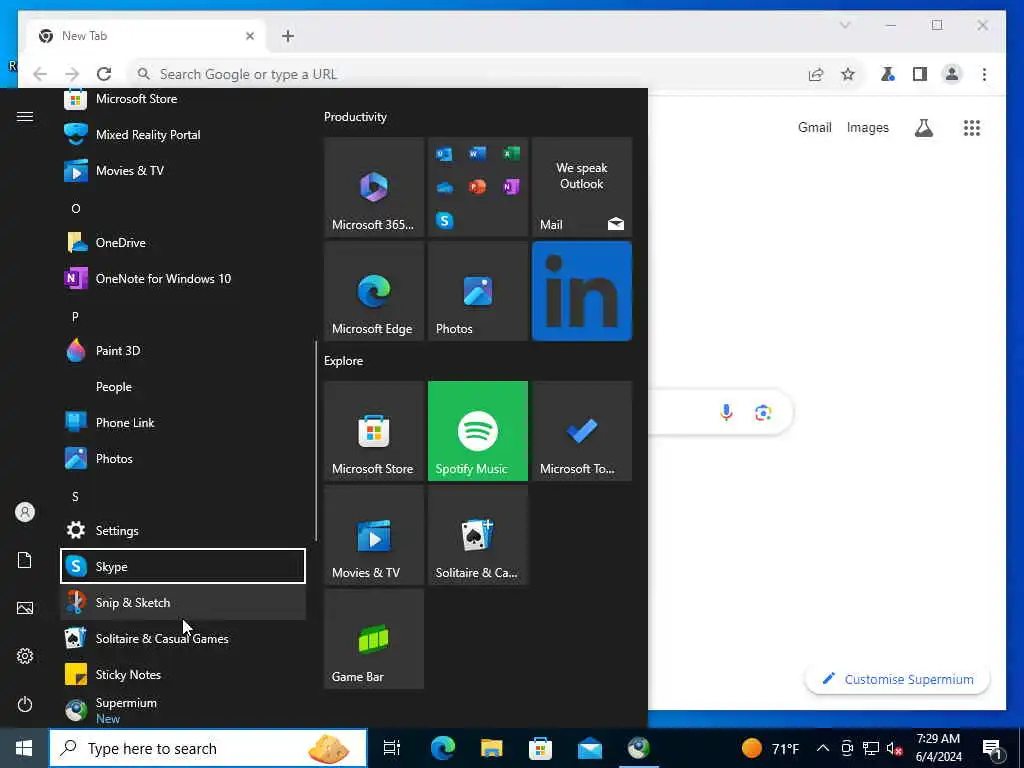Open File Explorer from the taskbar
1024x768 pixels.
(x=491, y=748)
